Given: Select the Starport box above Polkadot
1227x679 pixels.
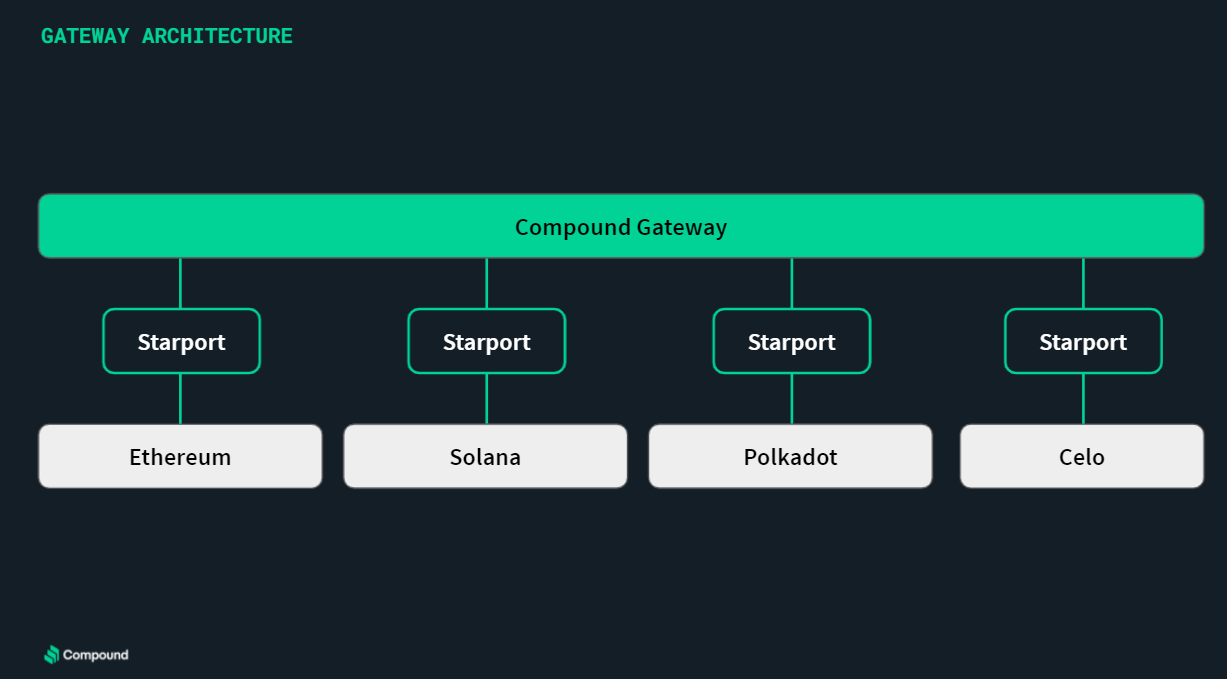Looking at the screenshot, I should [791, 341].
